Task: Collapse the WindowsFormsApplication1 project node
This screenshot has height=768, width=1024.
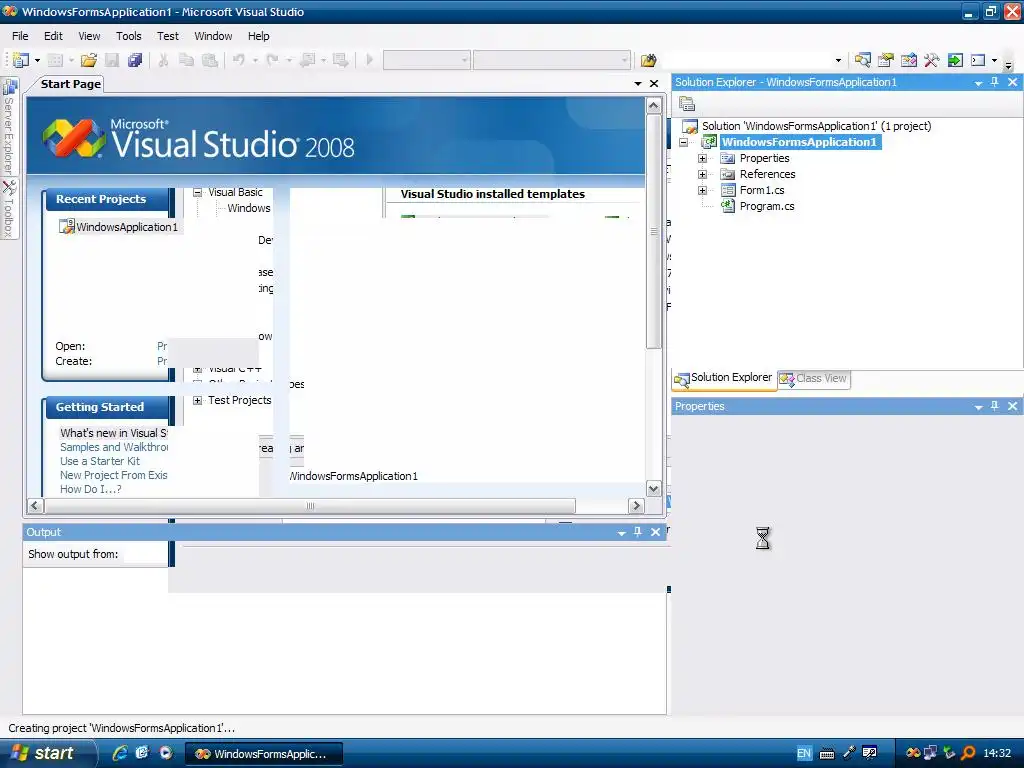Action: (684, 142)
